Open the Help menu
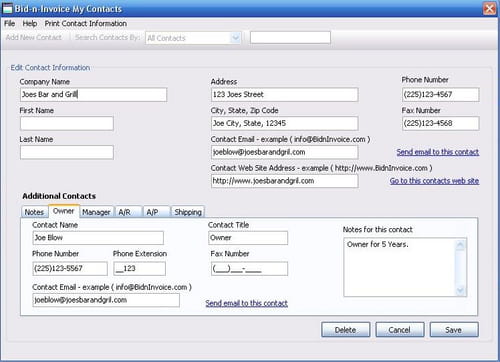 pyautogui.click(x=30, y=24)
